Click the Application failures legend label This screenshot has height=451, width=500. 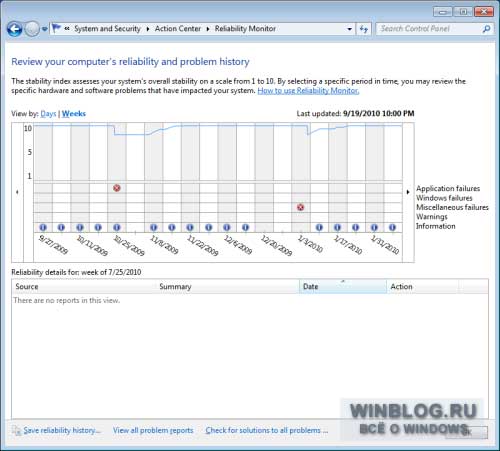pos(448,189)
